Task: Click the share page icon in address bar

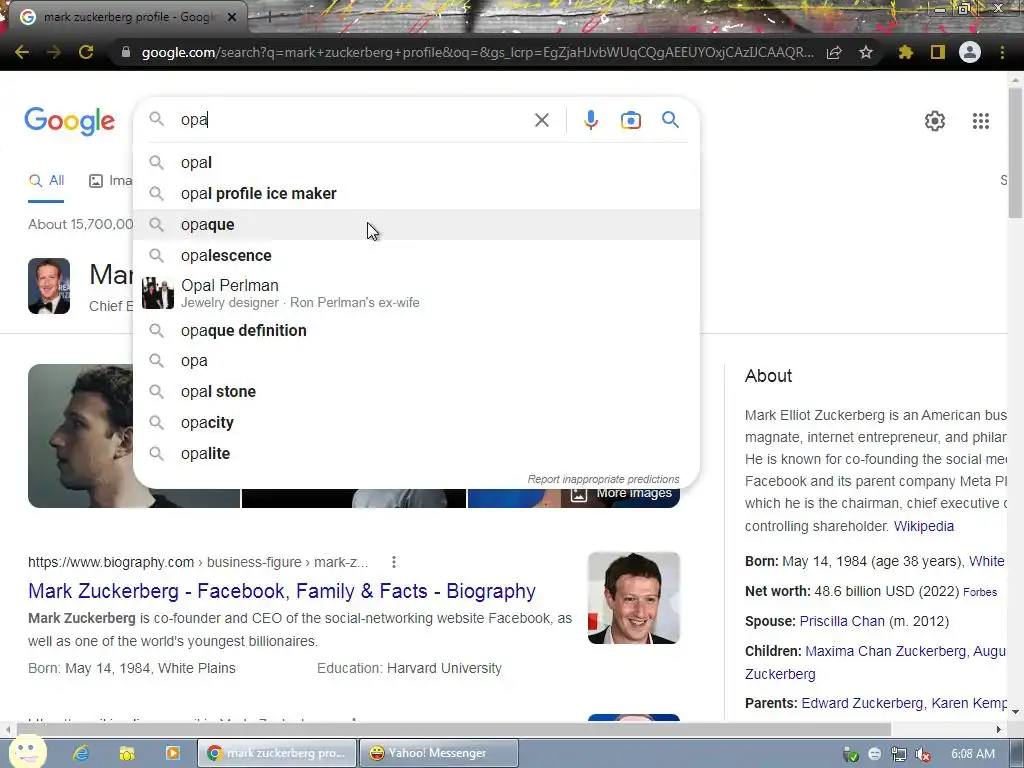Action: [x=834, y=52]
